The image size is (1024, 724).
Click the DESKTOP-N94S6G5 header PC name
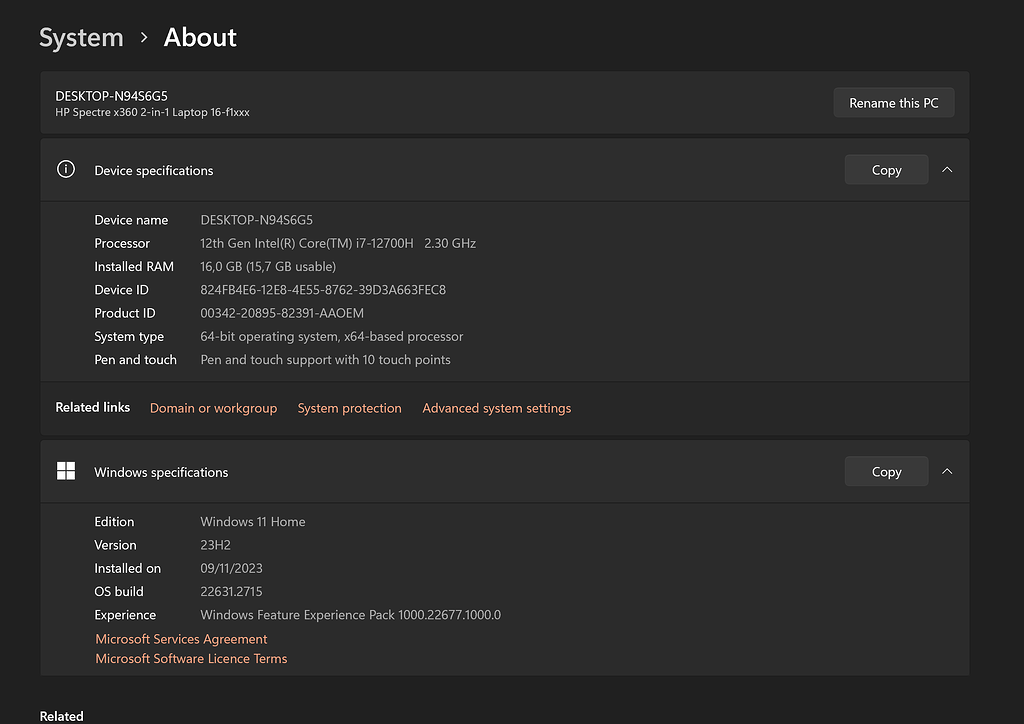coord(112,96)
